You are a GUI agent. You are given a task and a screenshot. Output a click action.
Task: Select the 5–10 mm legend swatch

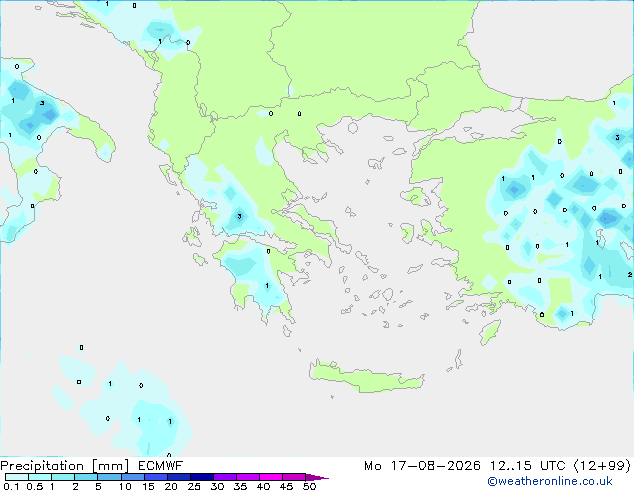109,477
